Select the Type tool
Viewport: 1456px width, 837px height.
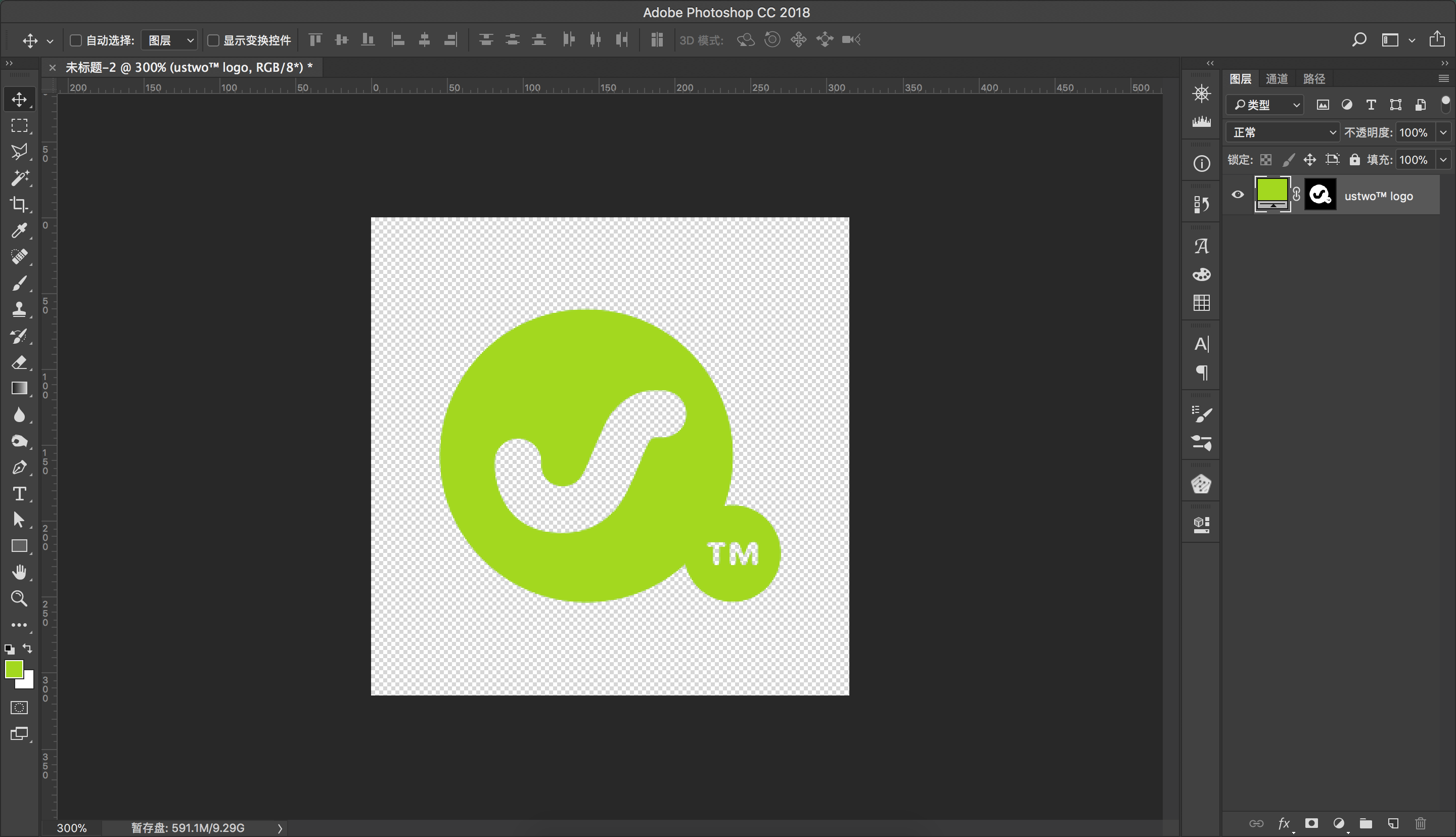tap(19, 494)
